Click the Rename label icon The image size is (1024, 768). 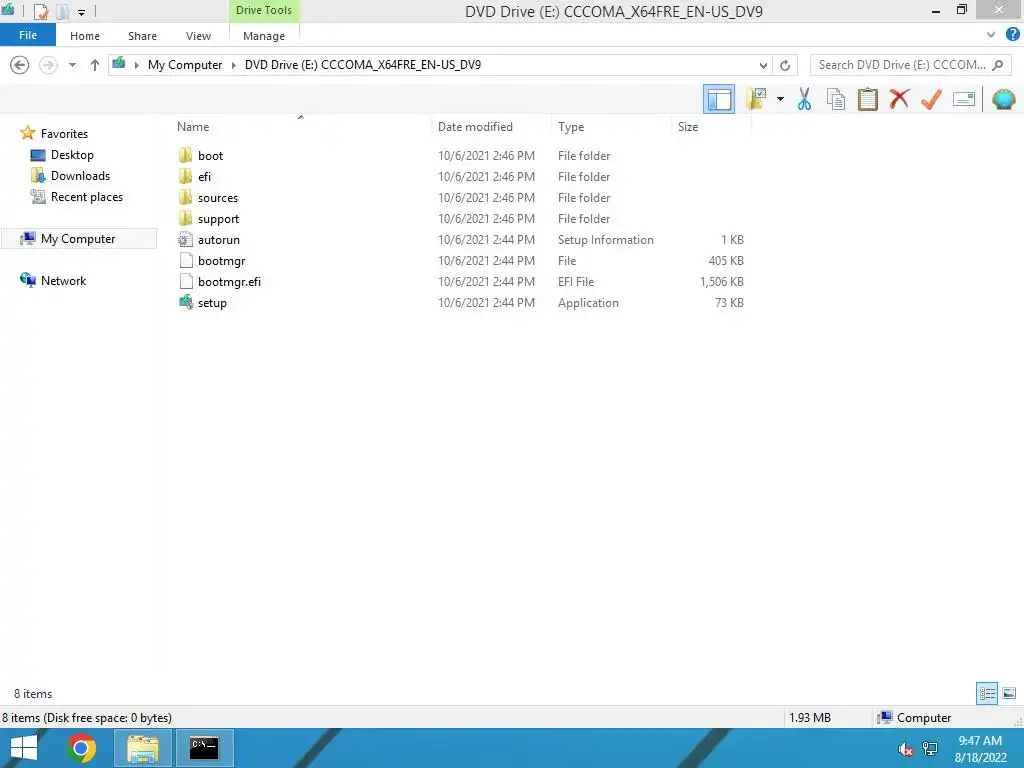(x=963, y=99)
